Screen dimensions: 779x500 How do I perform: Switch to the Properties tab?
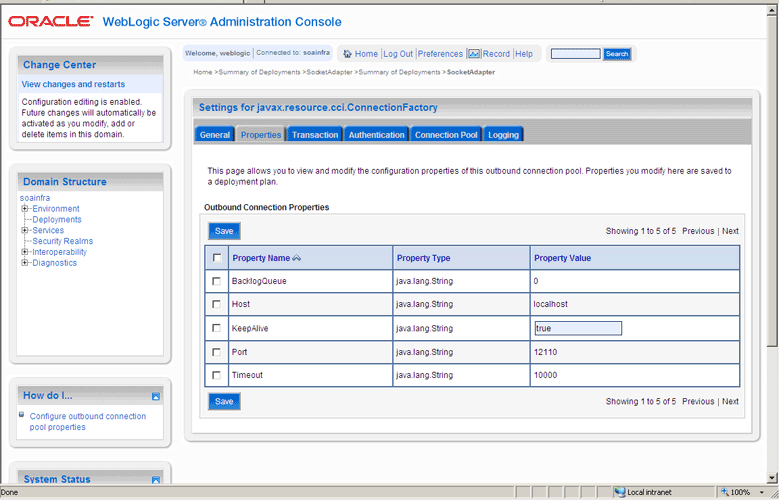point(261,135)
